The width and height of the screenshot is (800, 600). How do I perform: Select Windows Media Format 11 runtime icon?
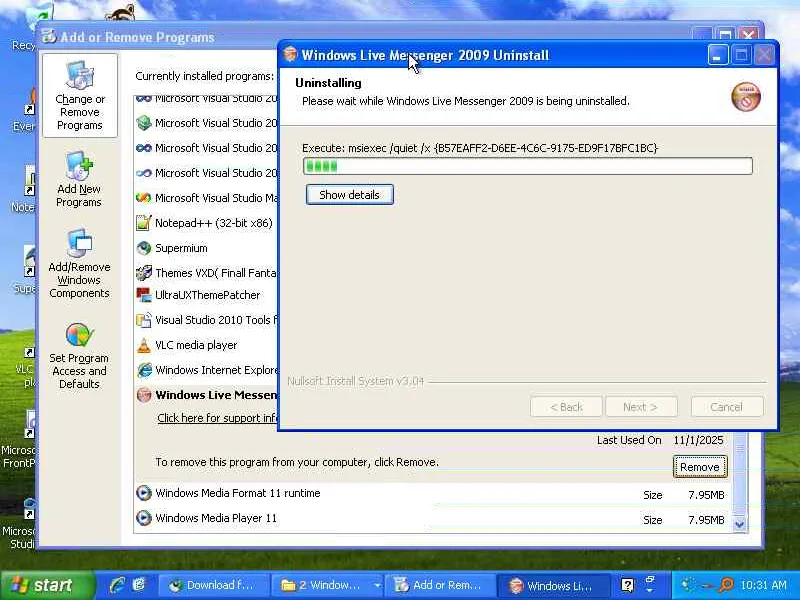144,493
